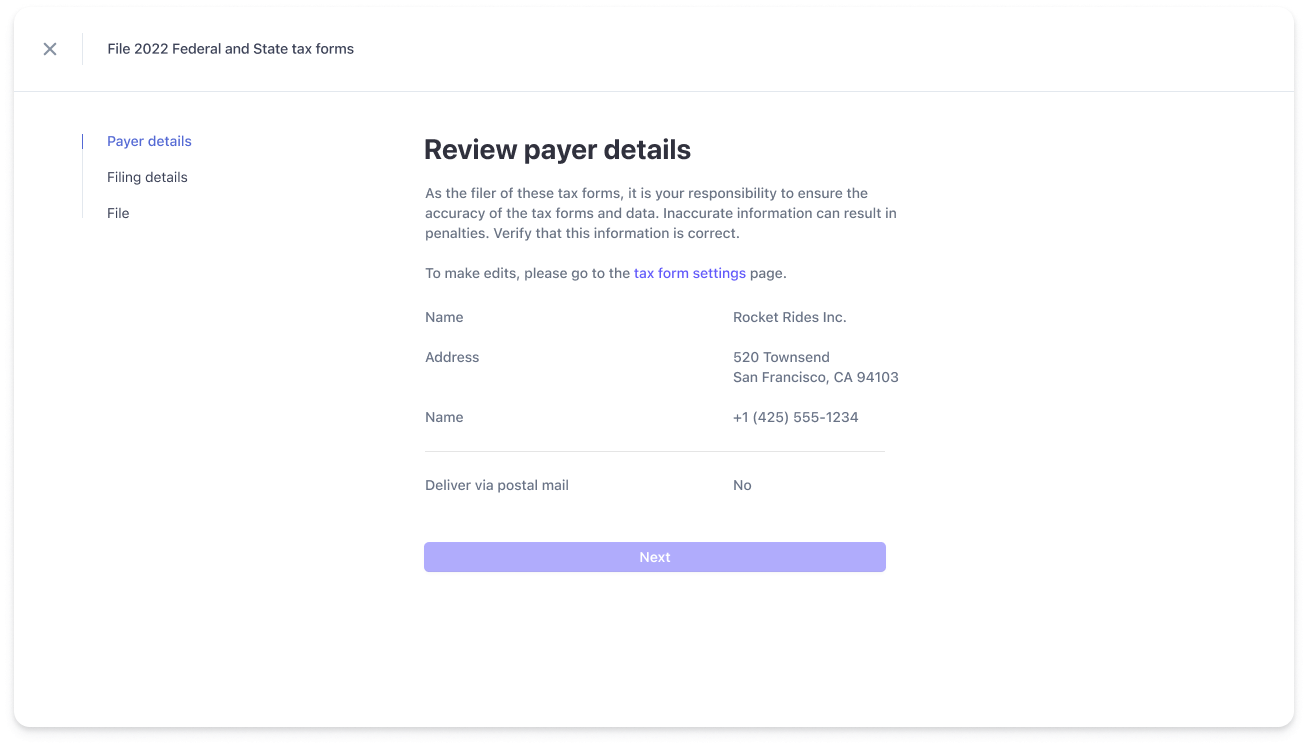Click the accuracy disclaimer paragraph
1308x748 pixels.
(660, 212)
